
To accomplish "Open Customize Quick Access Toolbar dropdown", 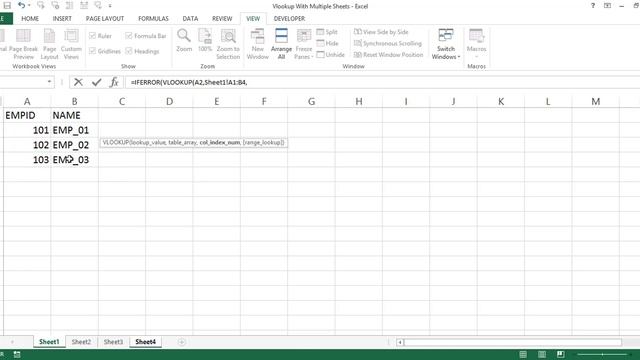I will pos(110,6).
